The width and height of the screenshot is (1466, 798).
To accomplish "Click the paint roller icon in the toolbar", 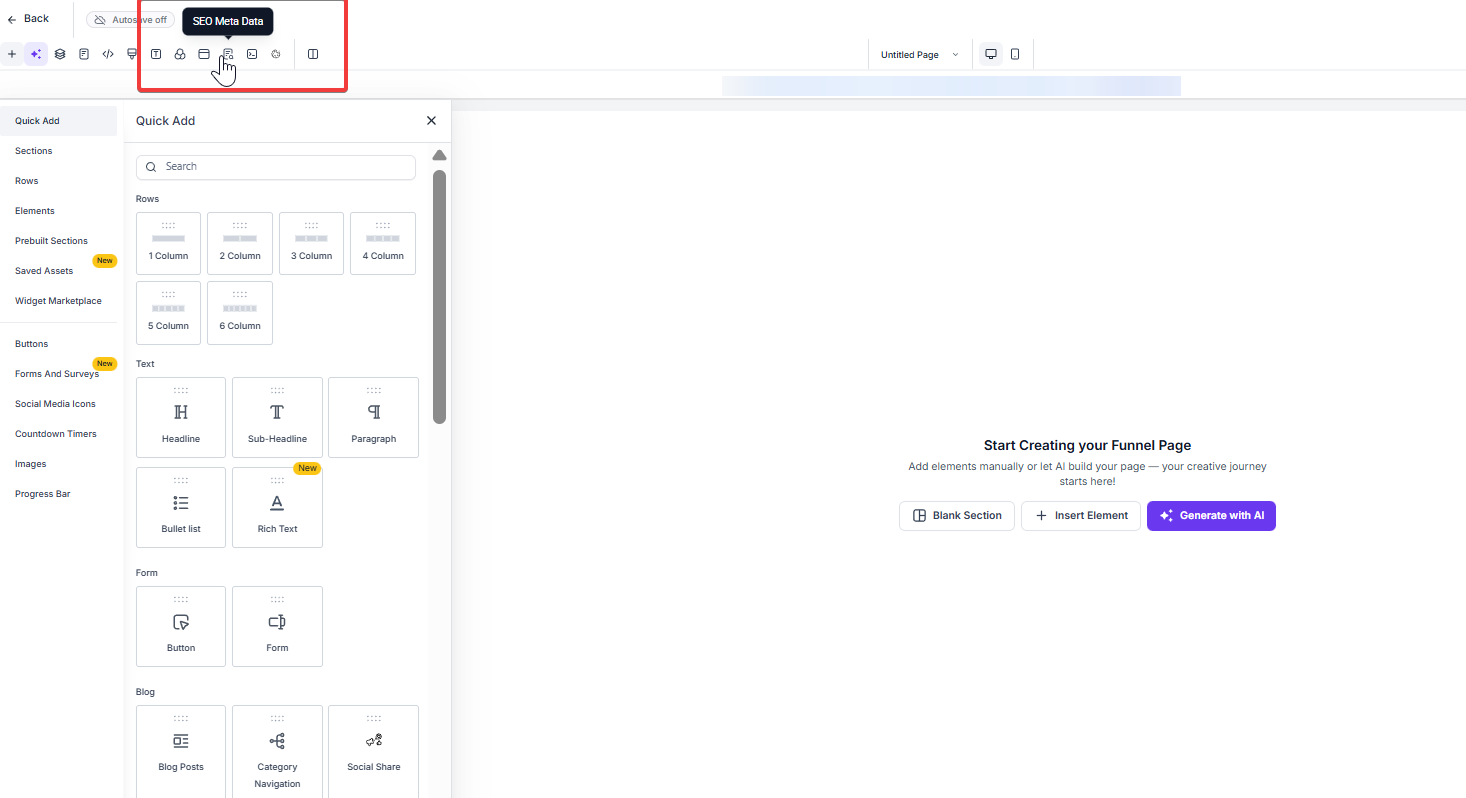I will tap(132, 54).
